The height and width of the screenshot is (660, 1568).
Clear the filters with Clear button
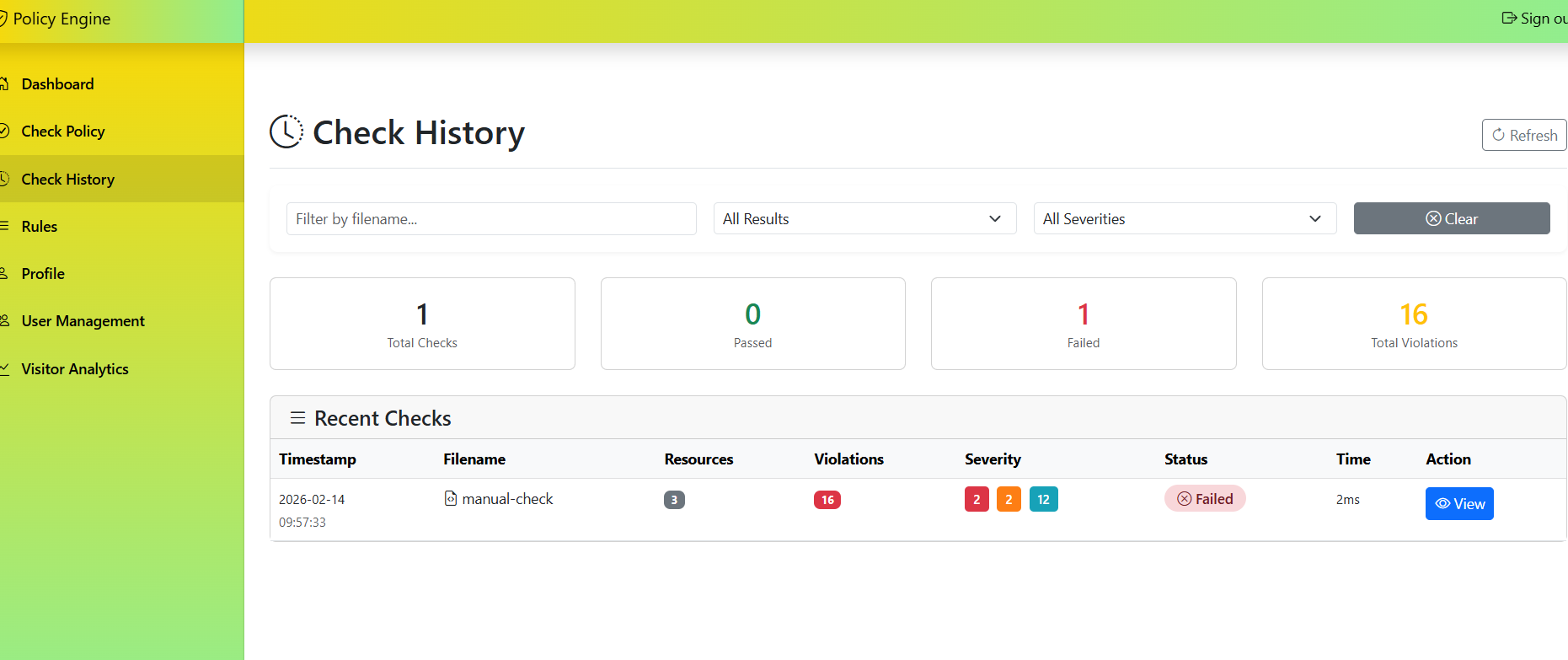click(x=1451, y=219)
